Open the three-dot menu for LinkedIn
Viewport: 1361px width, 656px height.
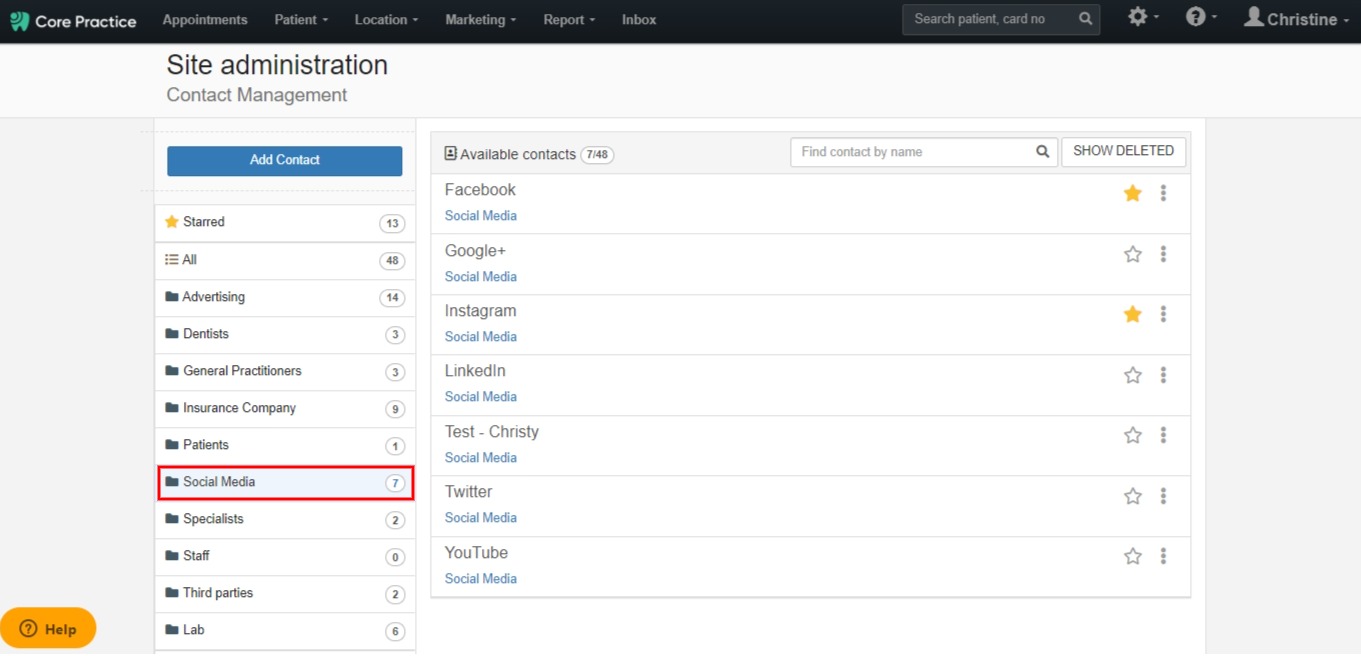(x=1163, y=375)
